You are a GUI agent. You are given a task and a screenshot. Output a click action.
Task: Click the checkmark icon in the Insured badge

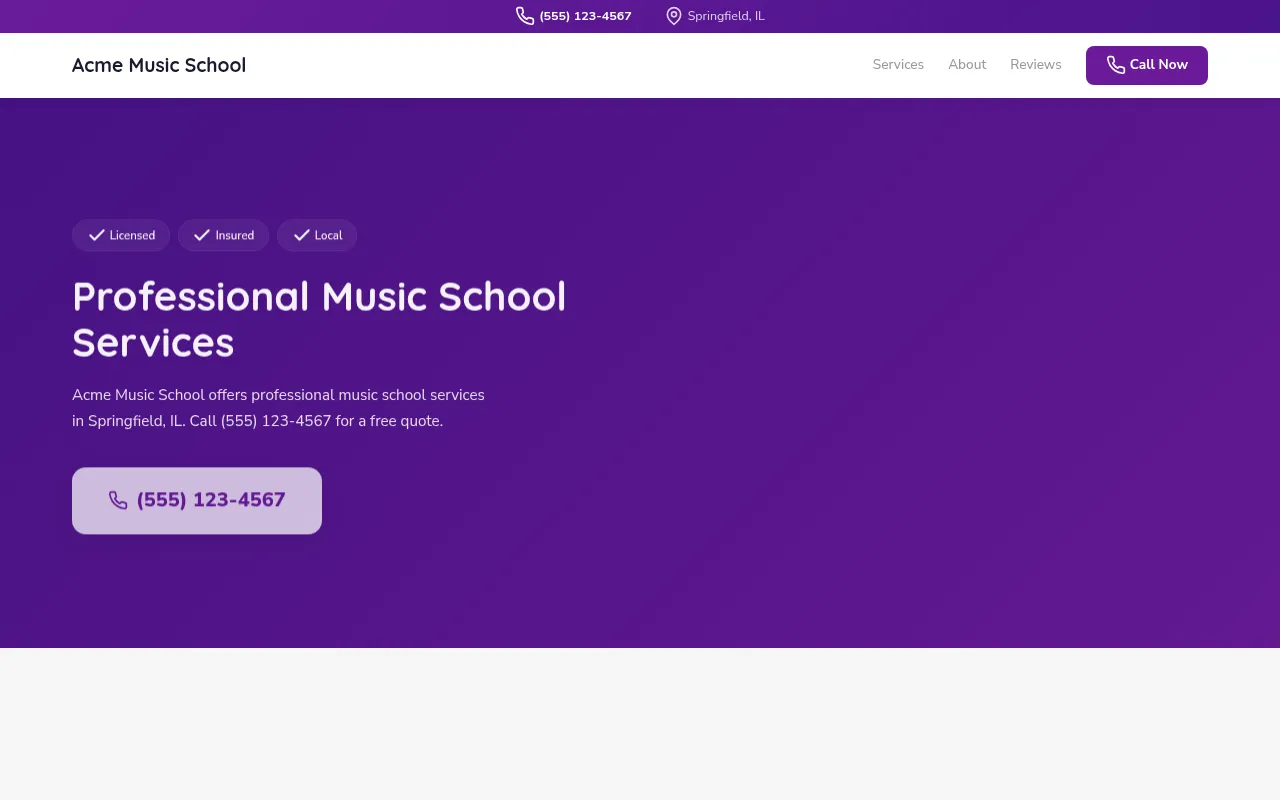[x=202, y=234]
